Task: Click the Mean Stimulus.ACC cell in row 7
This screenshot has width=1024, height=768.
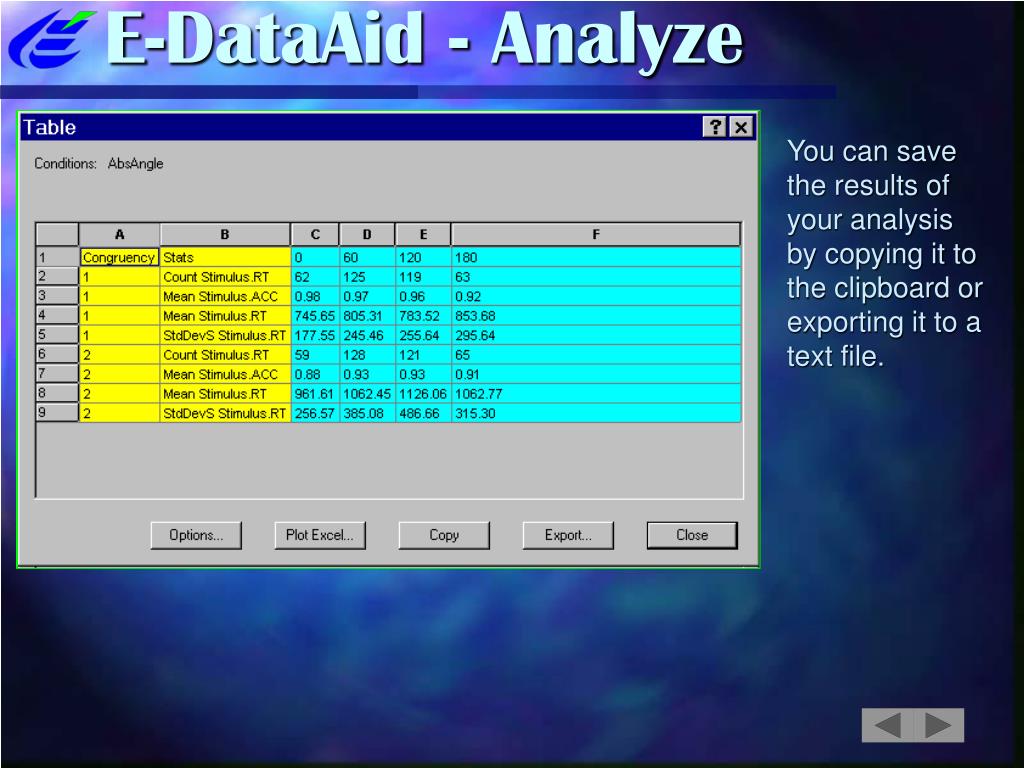Action: coord(225,375)
